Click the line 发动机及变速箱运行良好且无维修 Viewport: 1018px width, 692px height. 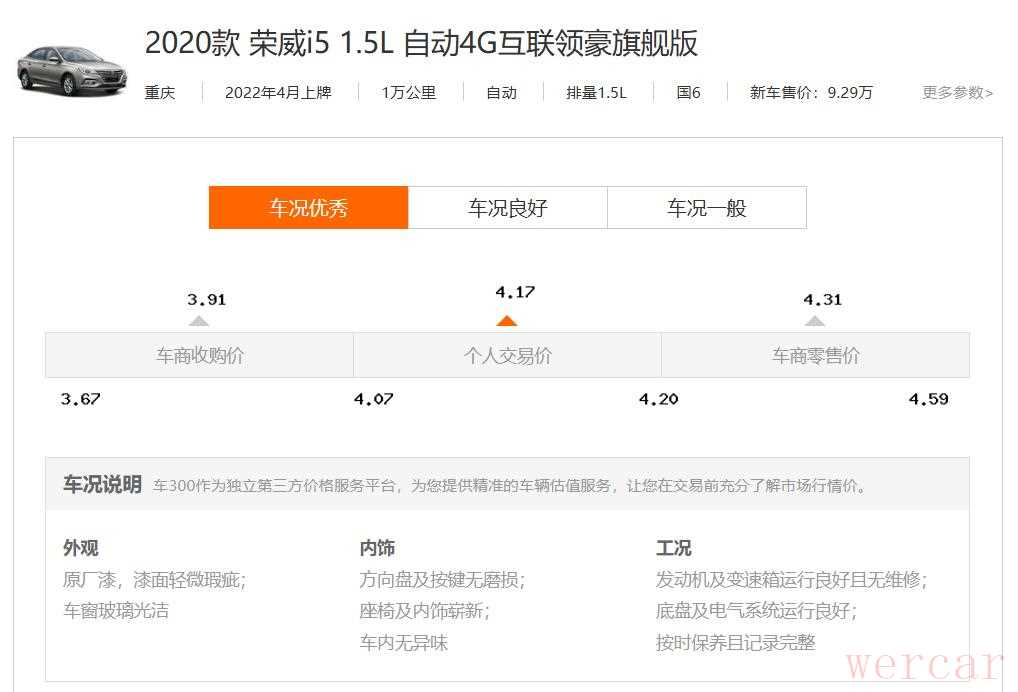pyautogui.click(x=791, y=579)
